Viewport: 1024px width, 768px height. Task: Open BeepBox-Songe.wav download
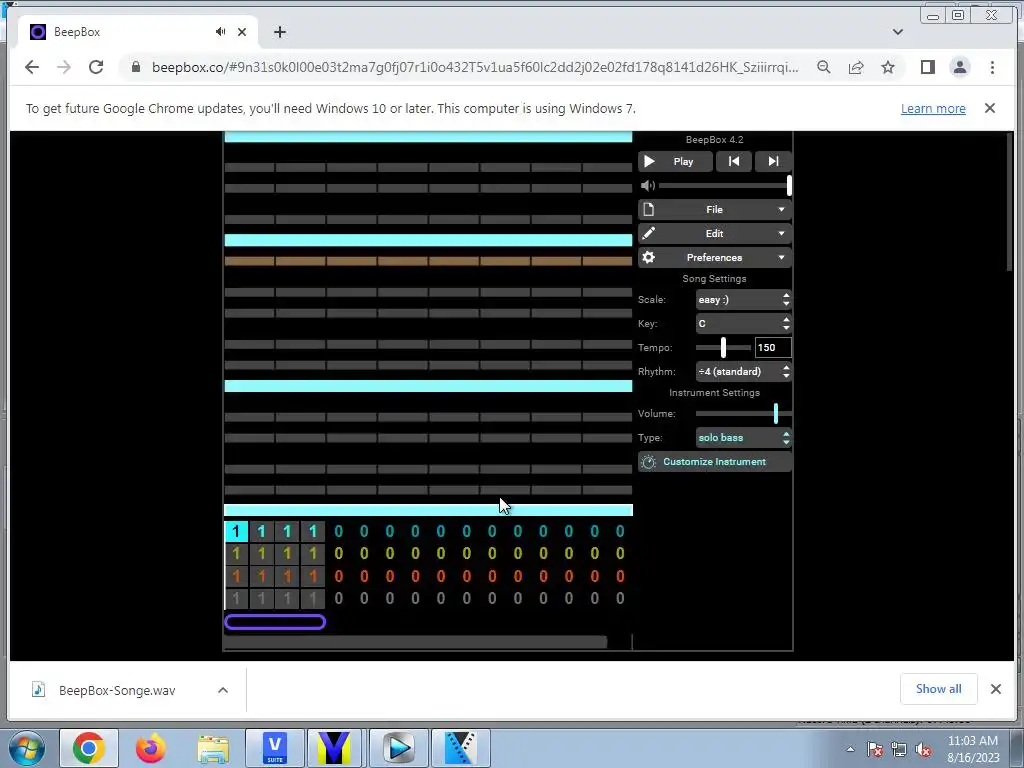[x=117, y=690]
